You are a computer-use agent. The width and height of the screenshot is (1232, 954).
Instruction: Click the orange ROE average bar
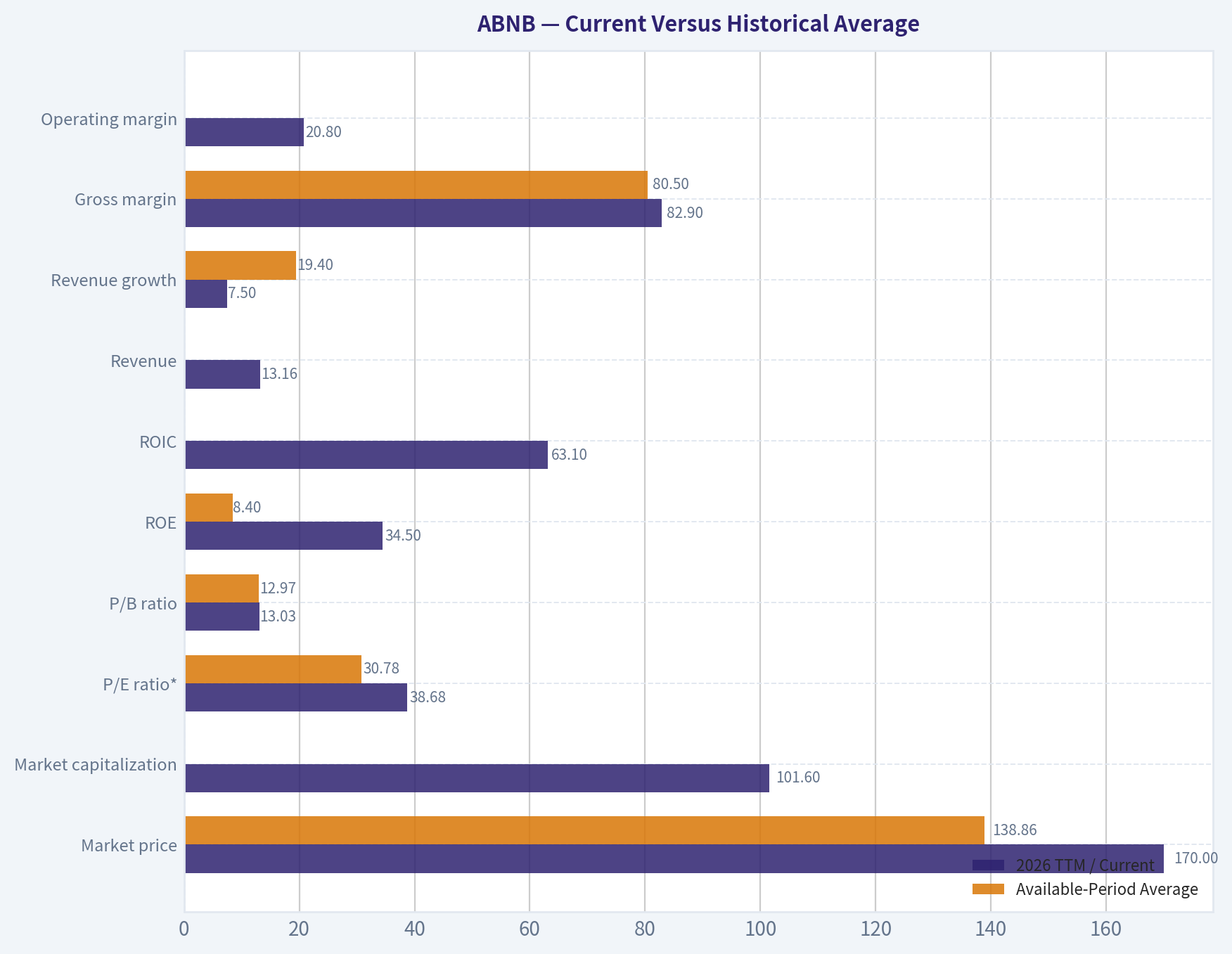[209, 508]
